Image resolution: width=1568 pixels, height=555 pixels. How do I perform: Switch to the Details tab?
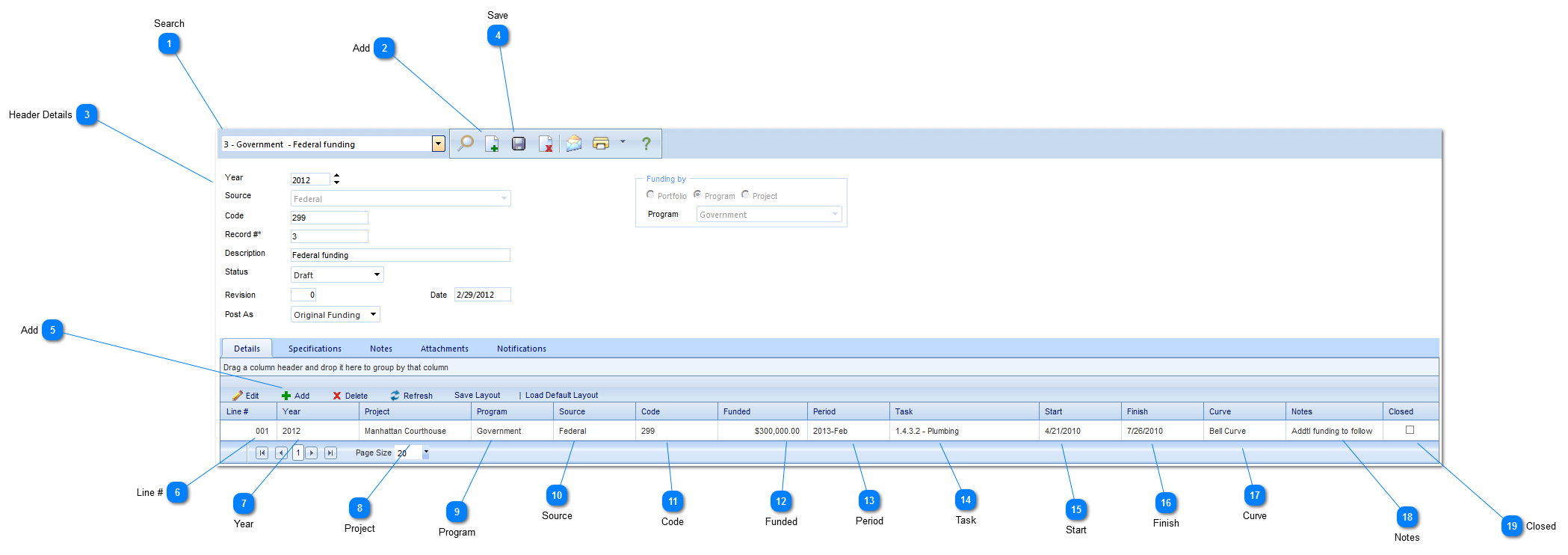click(247, 349)
